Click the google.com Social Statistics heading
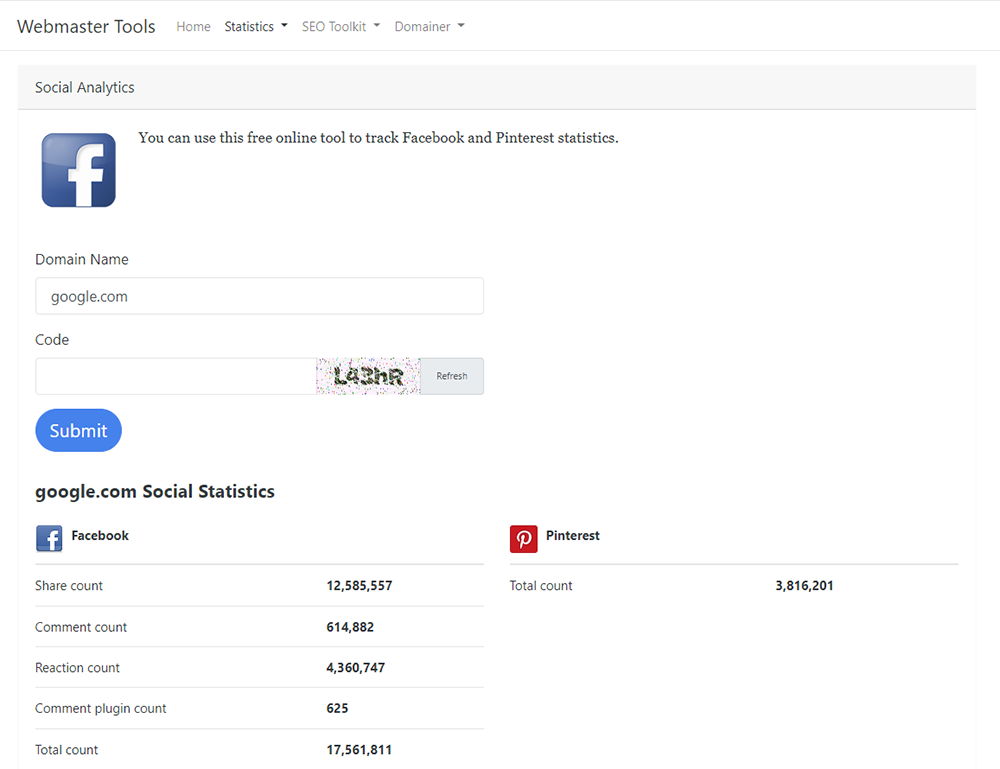 click(x=155, y=492)
